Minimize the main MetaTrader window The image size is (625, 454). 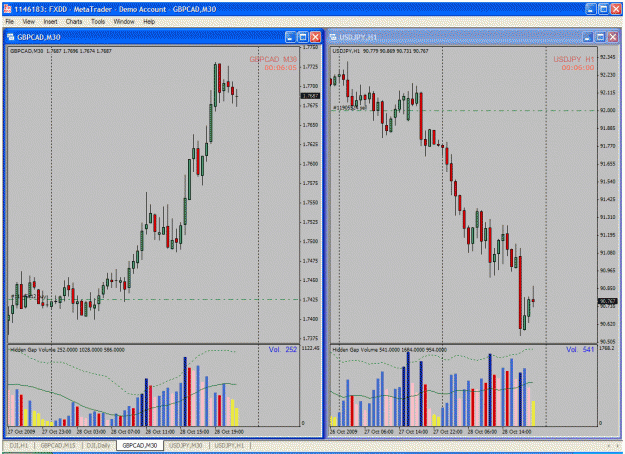click(591, 9)
